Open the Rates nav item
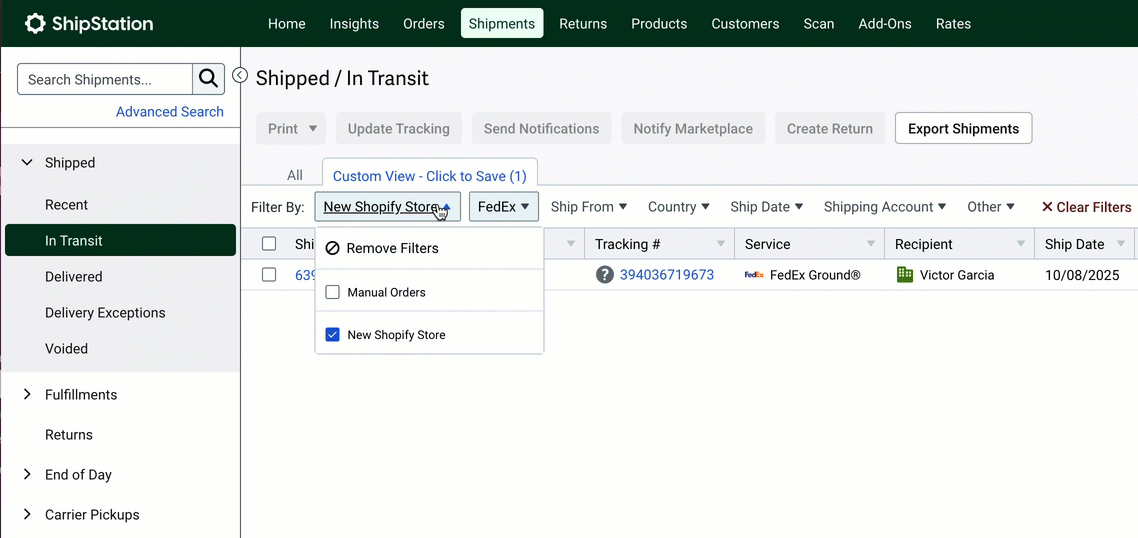This screenshot has width=1138, height=538. tap(954, 23)
